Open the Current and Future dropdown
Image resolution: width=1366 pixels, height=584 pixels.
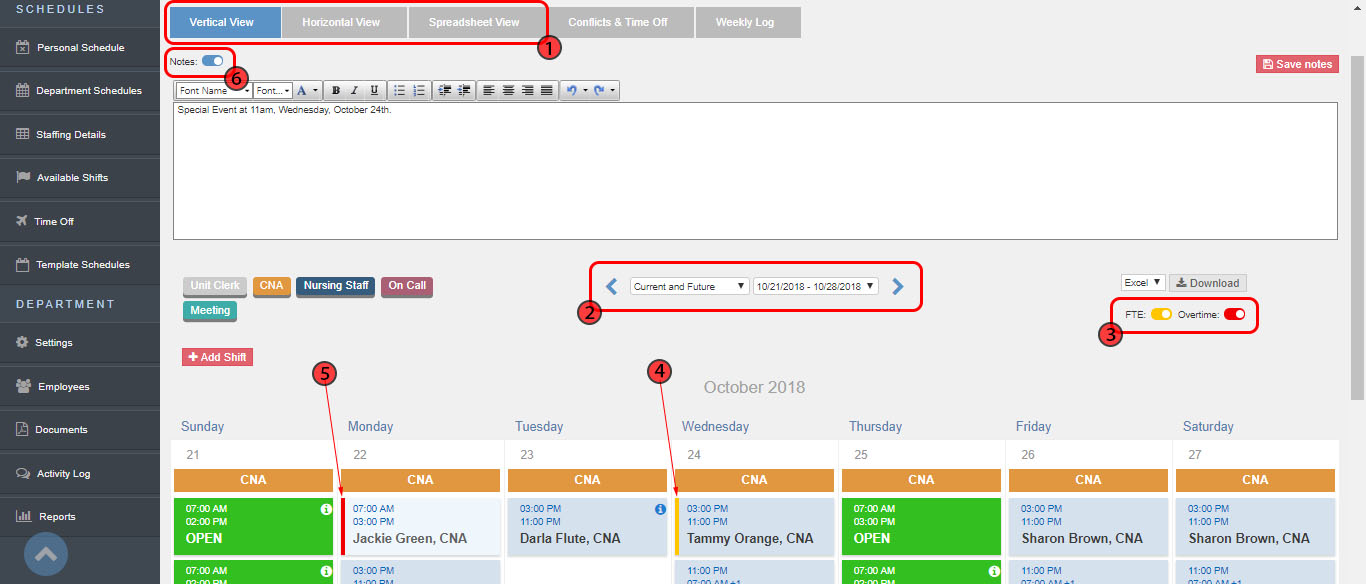pyautogui.click(x=689, y=286)
